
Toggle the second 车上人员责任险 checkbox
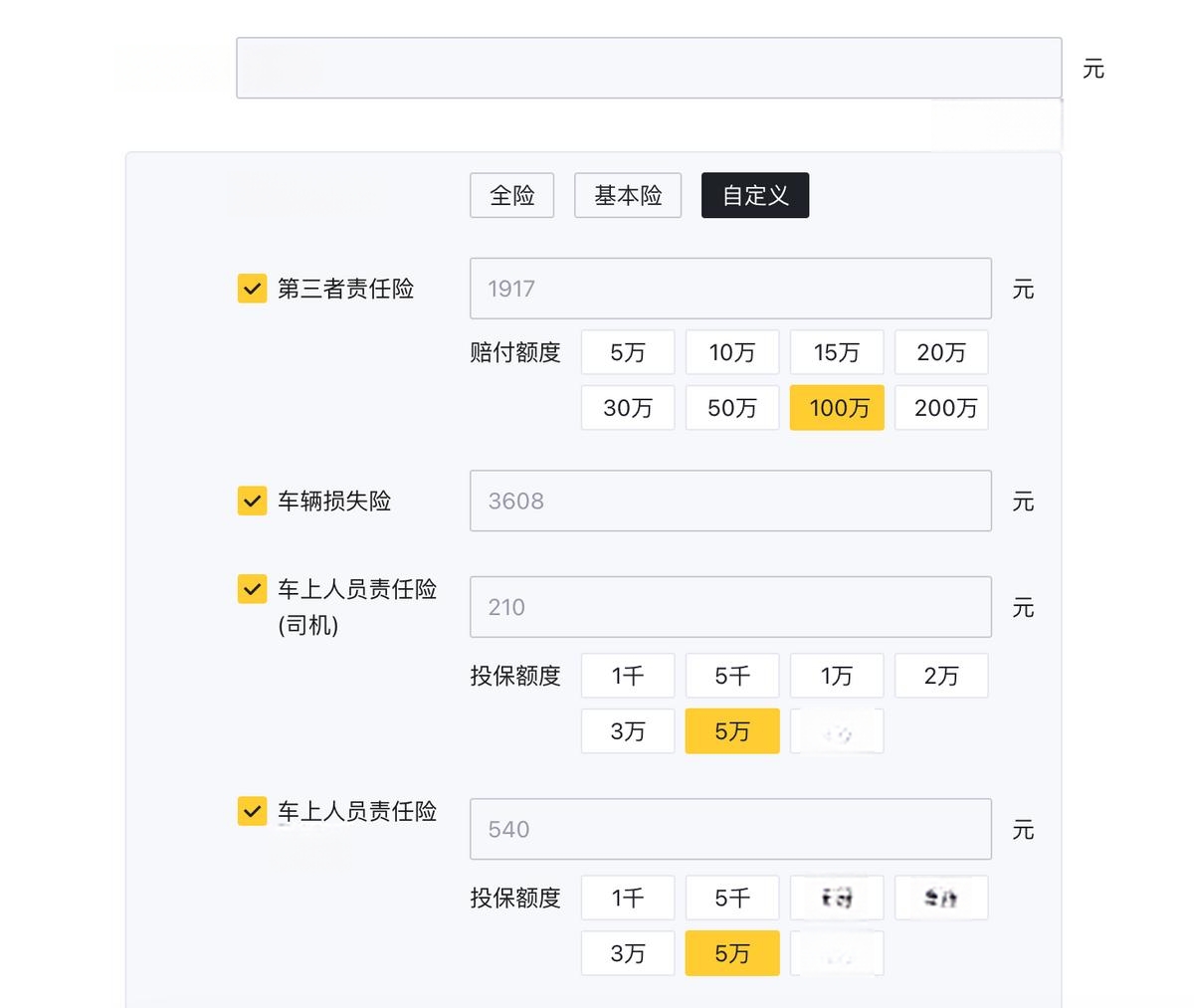[x=252, y=811]
